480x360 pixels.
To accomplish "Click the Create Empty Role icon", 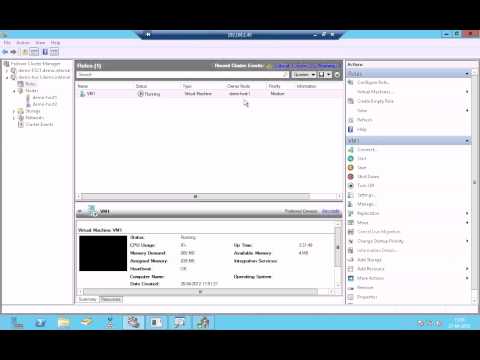I will 351,101.
